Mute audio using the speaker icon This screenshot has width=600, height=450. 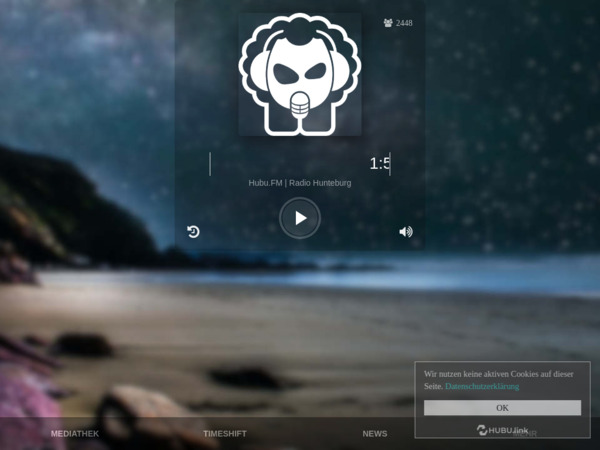coord(406,232)
